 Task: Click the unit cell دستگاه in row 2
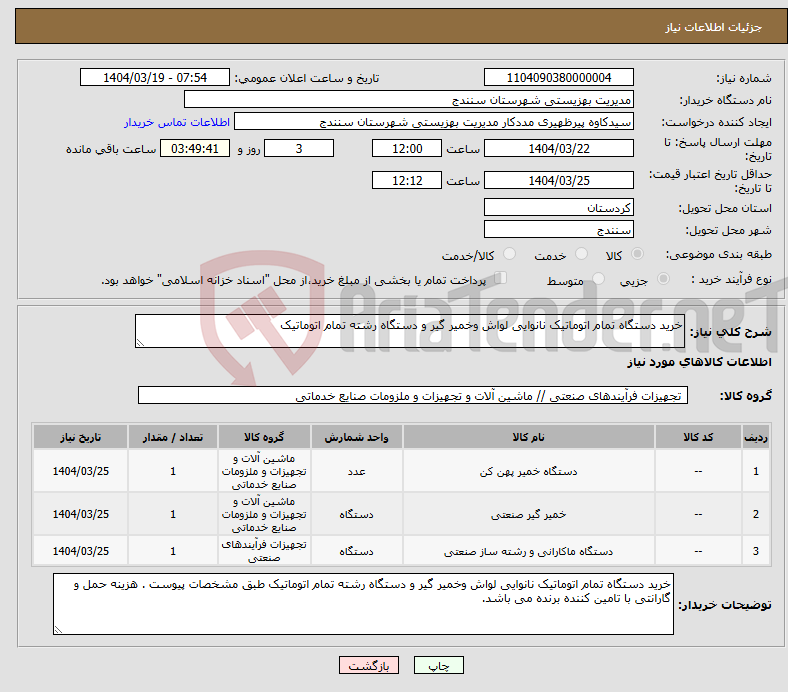pos(356,514)
